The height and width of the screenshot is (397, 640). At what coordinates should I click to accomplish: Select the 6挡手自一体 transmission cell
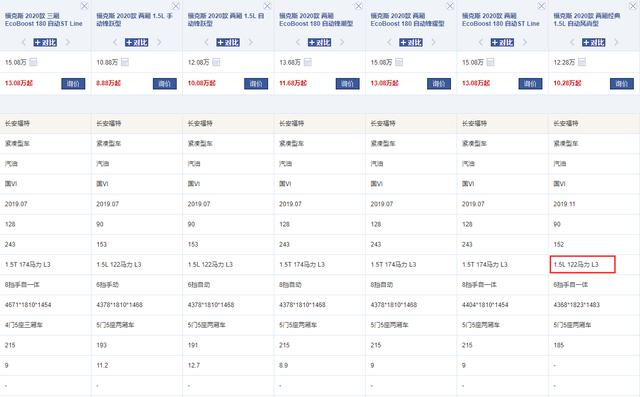click(571, 284)
